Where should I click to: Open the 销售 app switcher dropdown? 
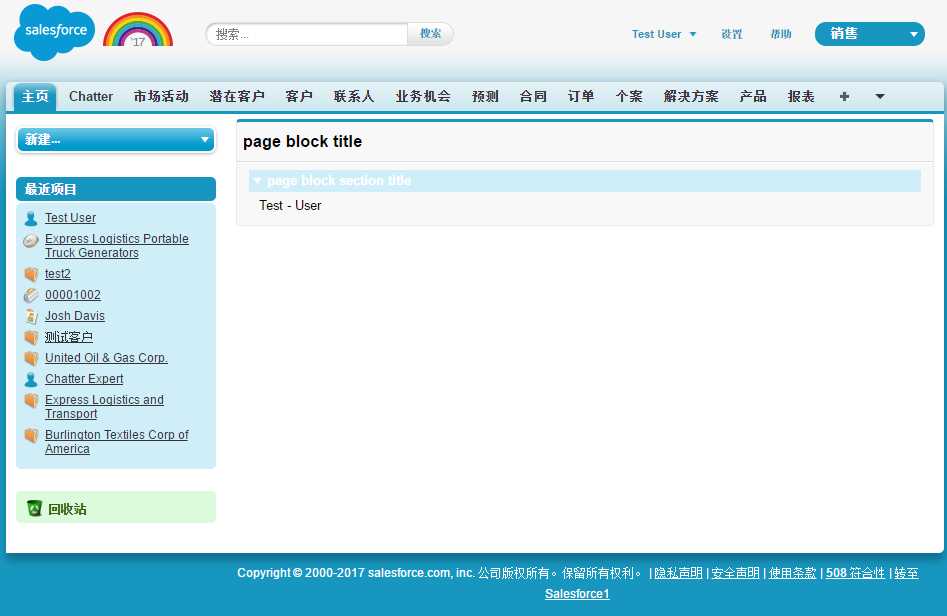[x=870, y=34]
